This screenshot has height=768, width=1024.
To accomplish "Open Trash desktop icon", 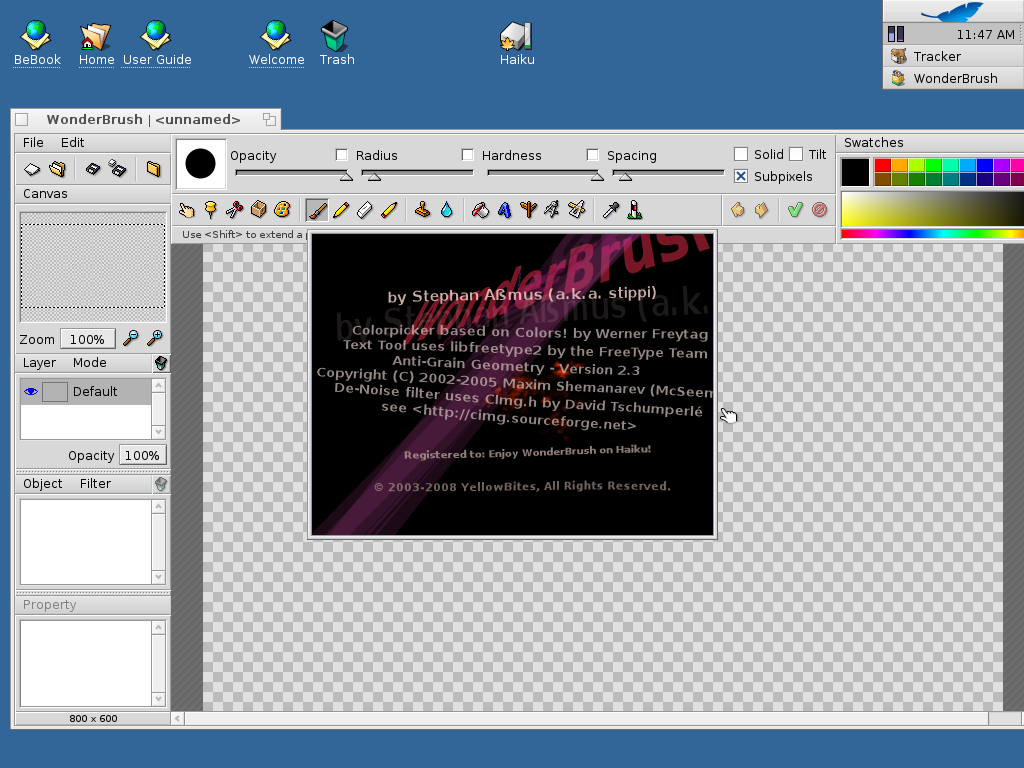I will [x=336, y=43].
